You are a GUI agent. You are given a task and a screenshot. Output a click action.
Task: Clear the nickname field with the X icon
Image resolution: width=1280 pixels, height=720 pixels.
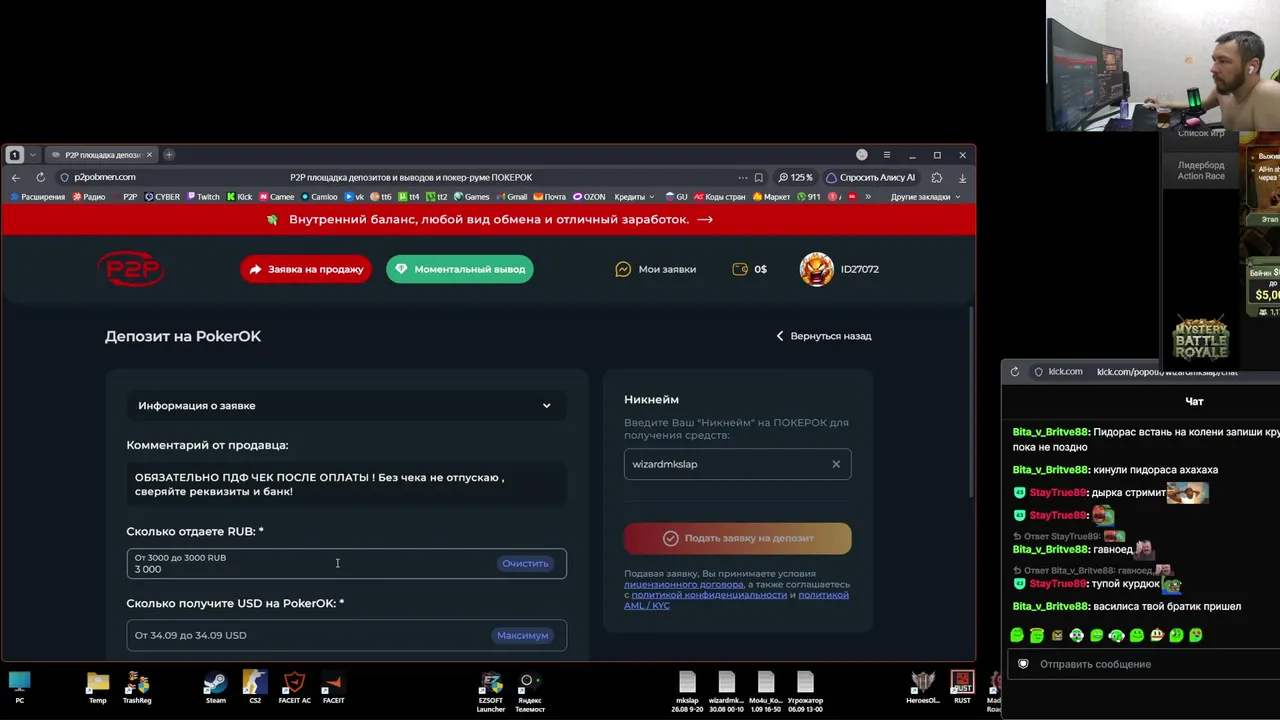click(836, 464)
